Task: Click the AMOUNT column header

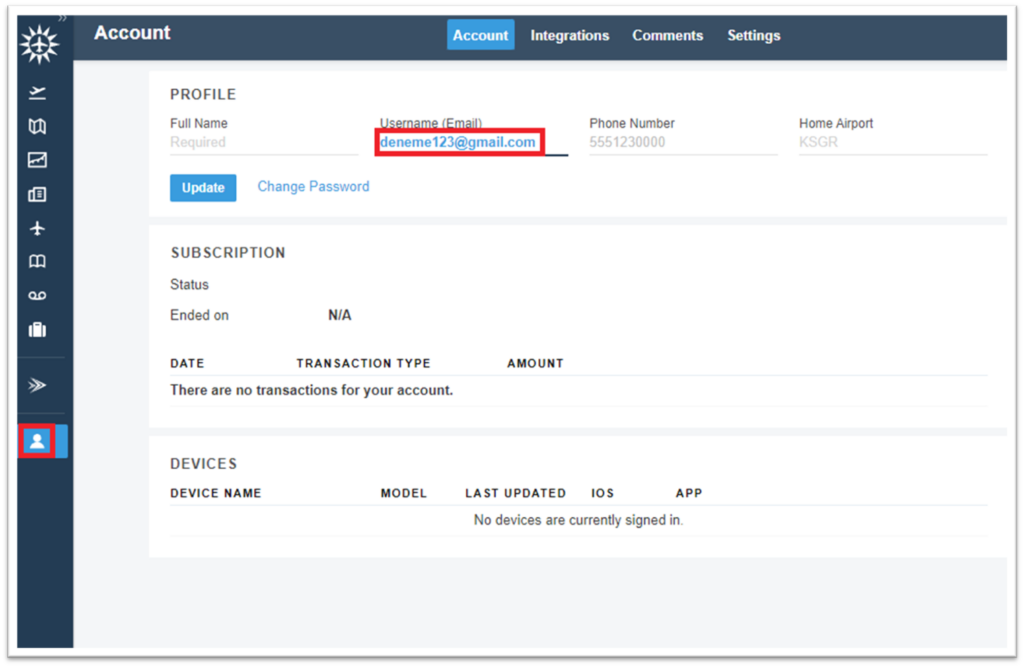Action: 535,363
